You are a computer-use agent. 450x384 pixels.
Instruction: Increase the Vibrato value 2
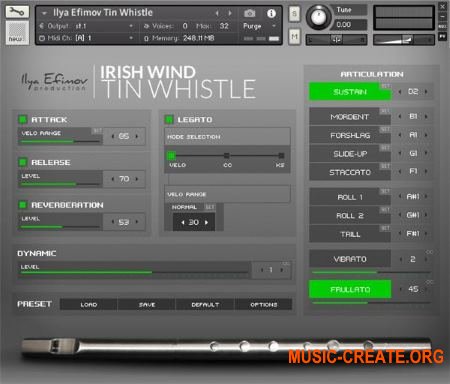[426, 259]
